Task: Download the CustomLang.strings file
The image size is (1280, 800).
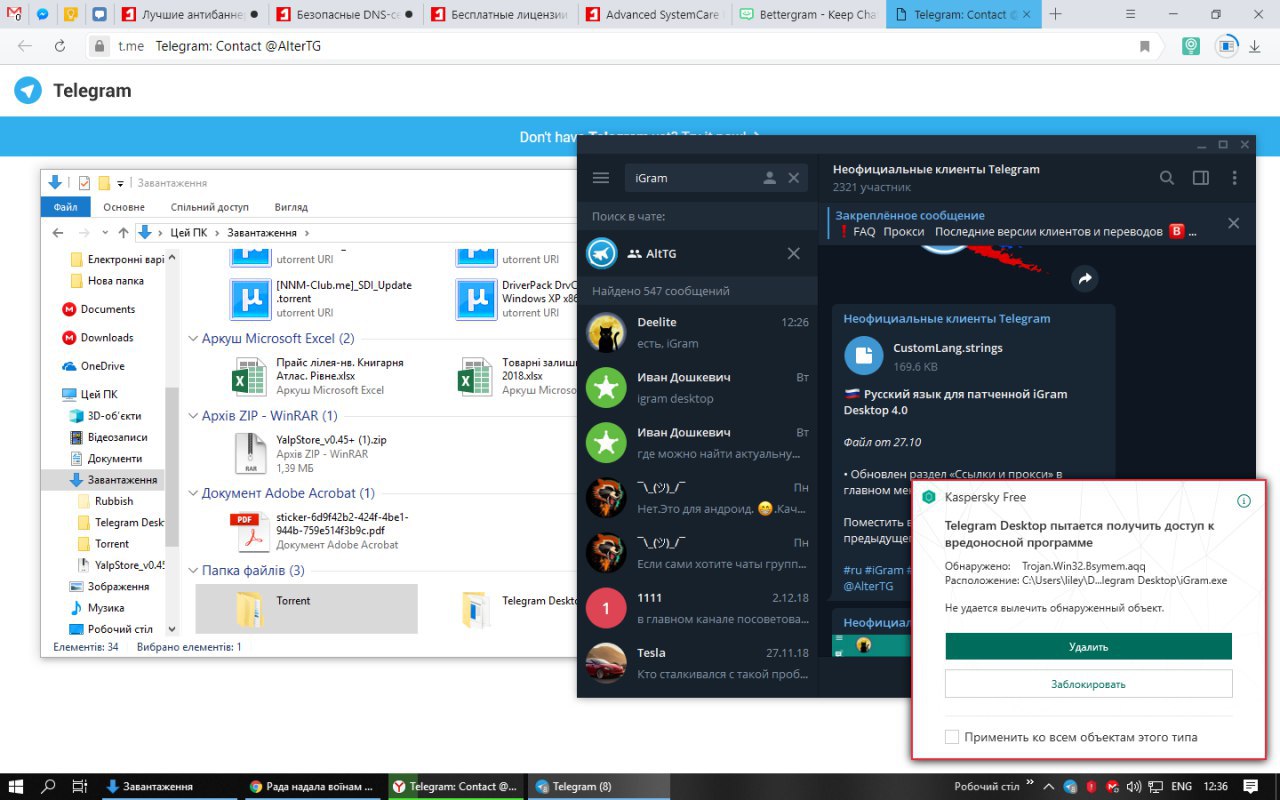Action: (x=864, y=356)
